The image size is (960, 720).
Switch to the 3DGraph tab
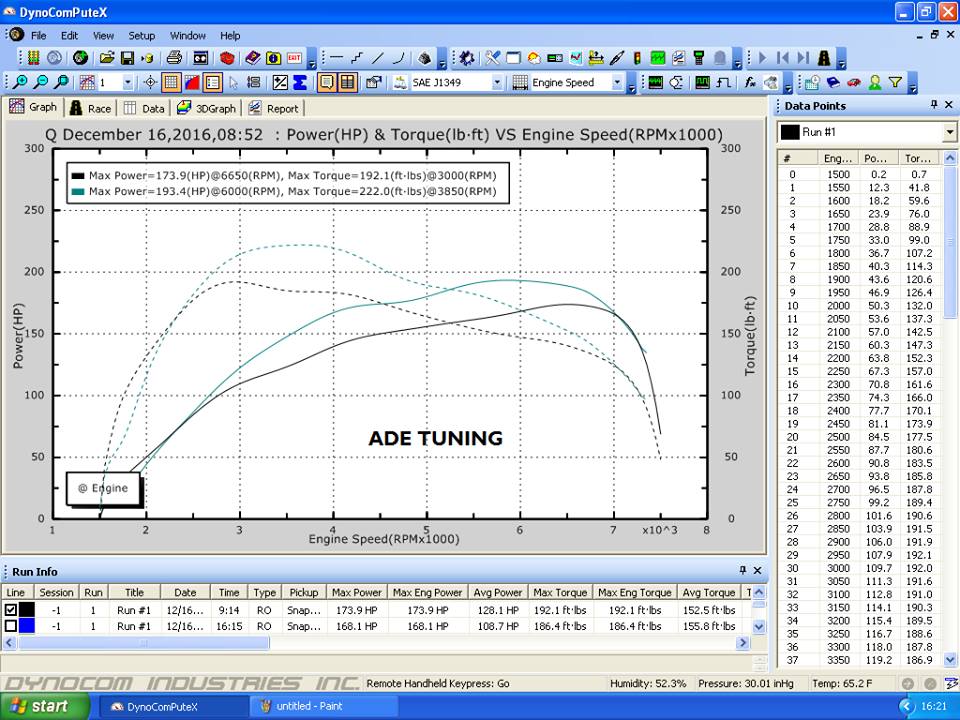[207, 107]
